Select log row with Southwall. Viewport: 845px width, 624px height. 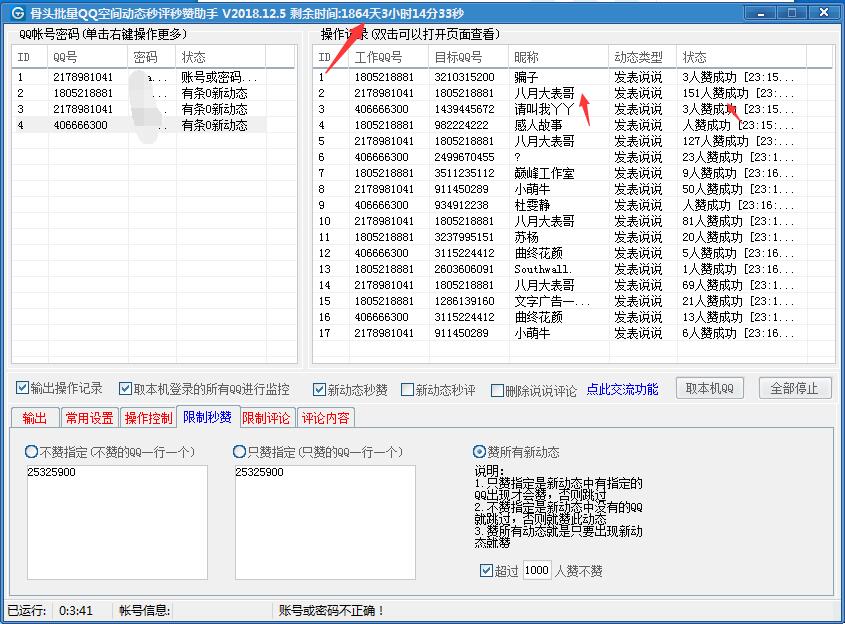coord(560,269)
